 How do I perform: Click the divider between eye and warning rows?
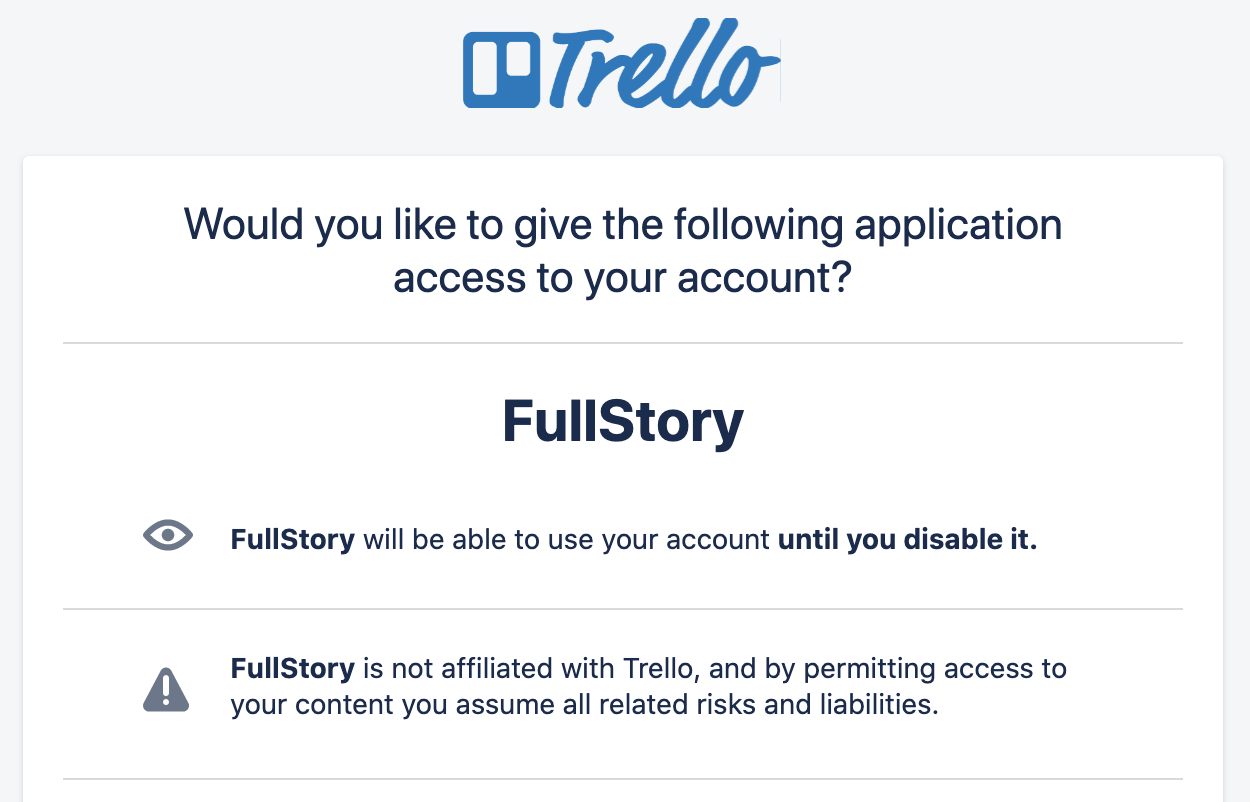(622, 608)
